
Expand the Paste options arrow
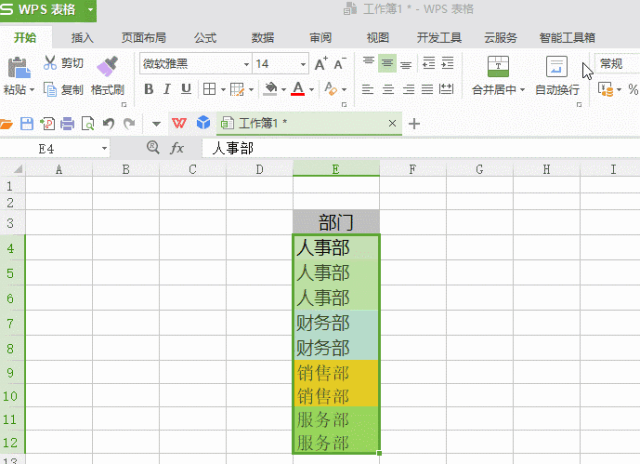32,89
